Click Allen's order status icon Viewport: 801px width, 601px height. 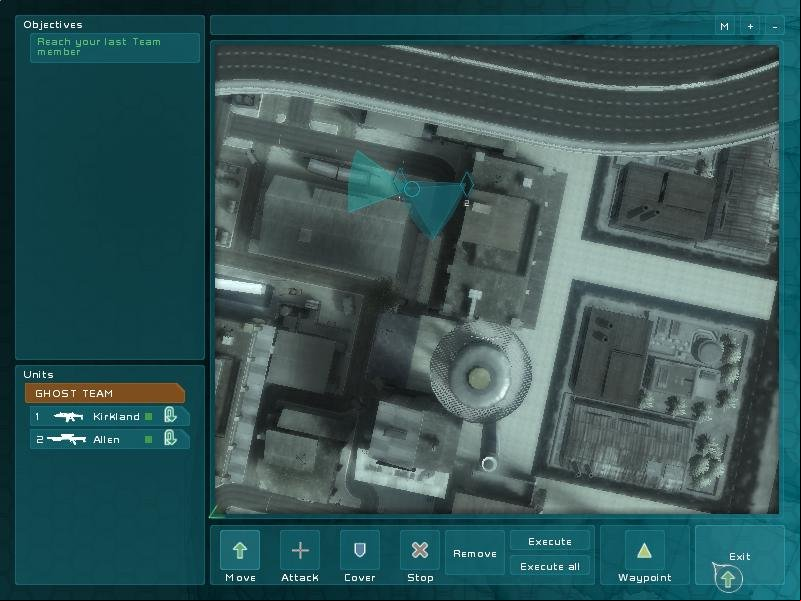(x=170, y=437)
